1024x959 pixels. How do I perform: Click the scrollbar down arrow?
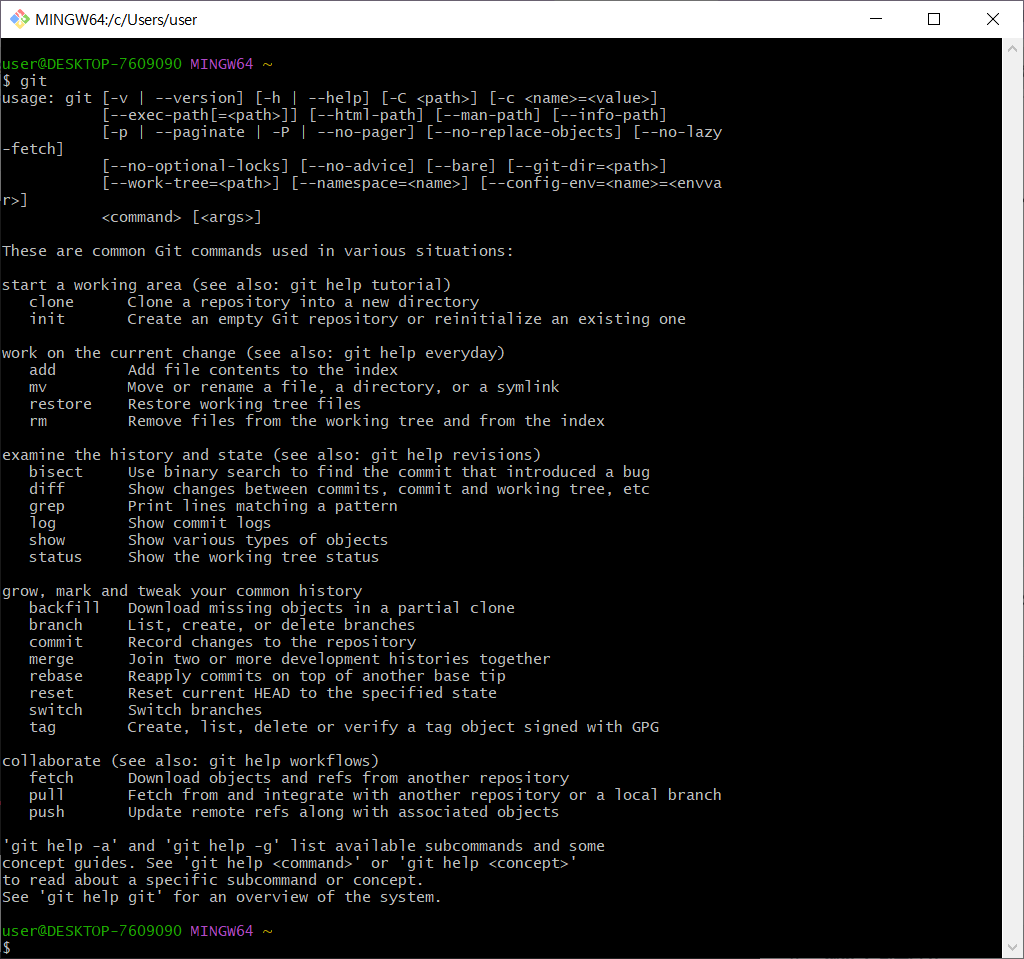click(x=1012, y=947)
